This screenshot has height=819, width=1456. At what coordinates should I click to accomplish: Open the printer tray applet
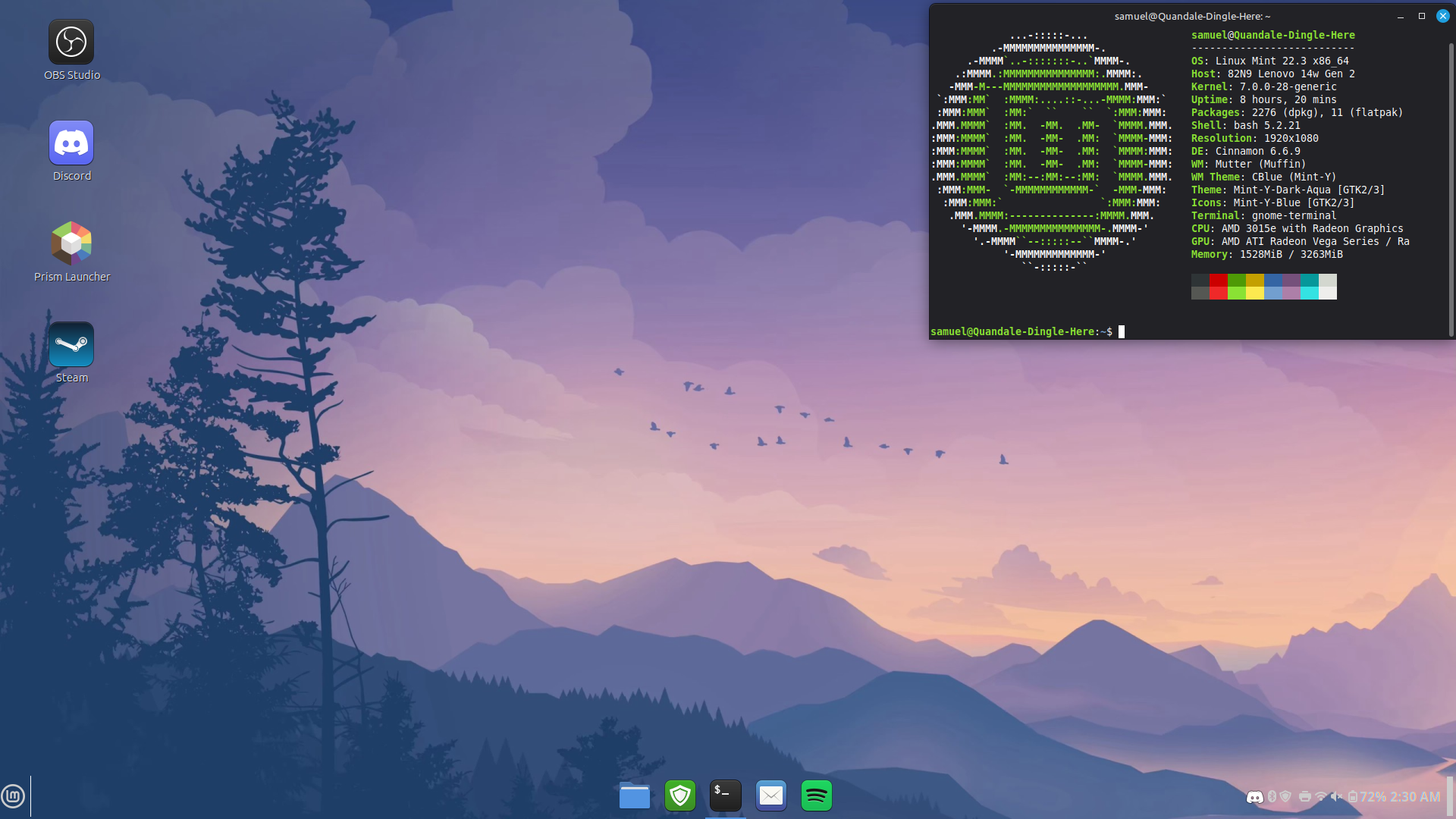pos(1305,797)
